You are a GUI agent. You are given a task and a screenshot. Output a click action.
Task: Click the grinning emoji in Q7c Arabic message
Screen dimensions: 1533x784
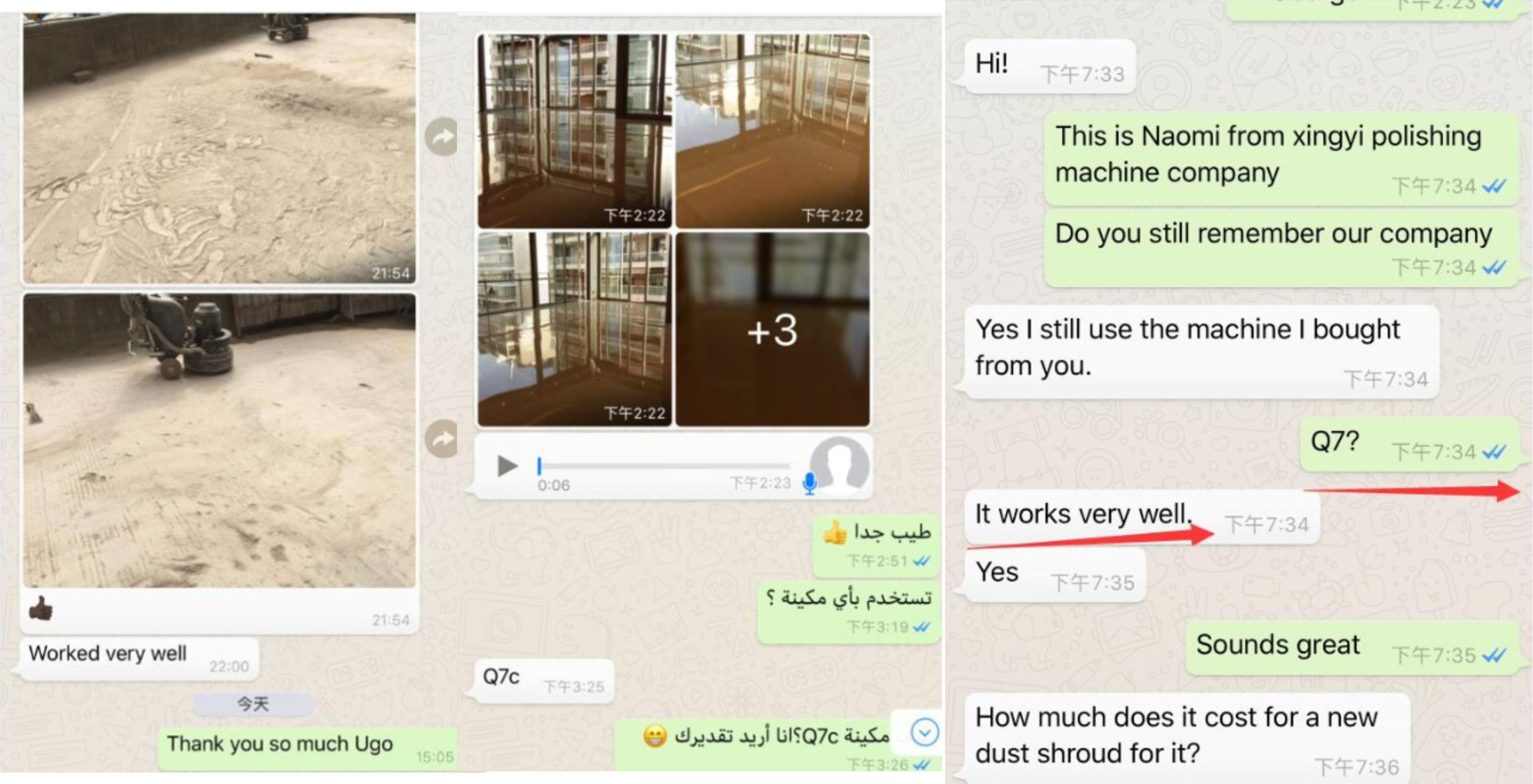(655, 737)
